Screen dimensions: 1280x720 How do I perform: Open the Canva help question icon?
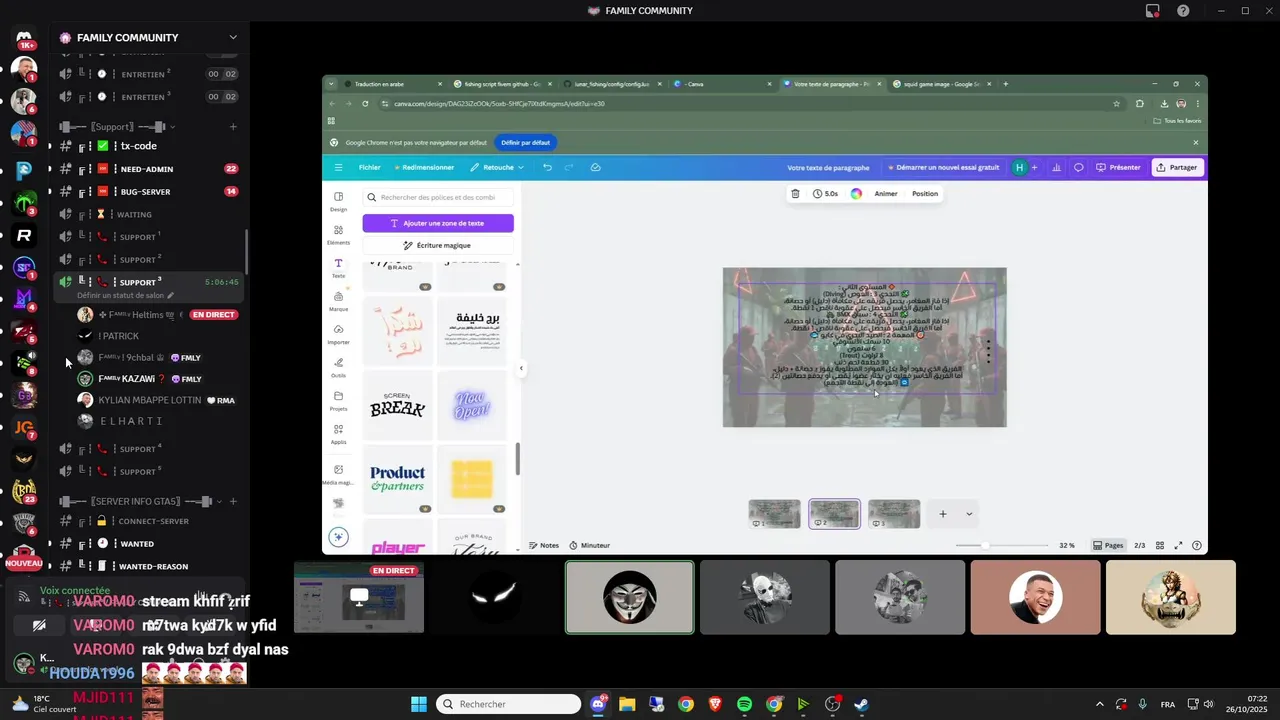point(1198,545)
